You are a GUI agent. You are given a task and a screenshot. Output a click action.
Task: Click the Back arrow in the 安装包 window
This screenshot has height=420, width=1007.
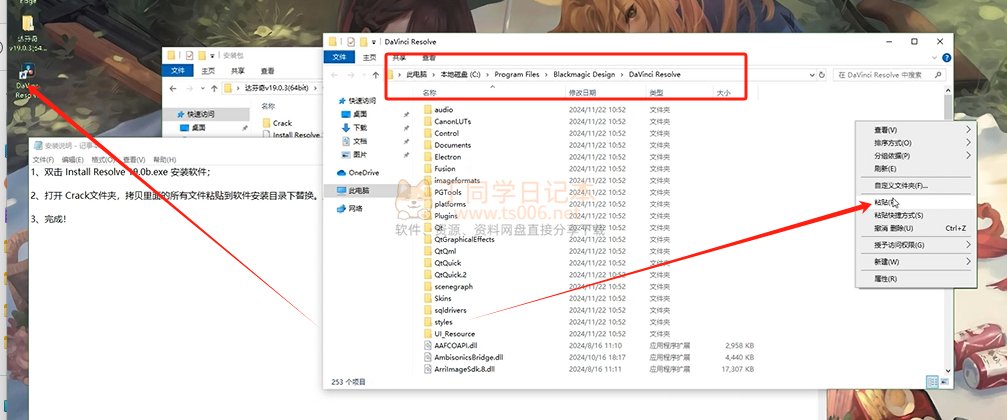click(x=172, y=88)
